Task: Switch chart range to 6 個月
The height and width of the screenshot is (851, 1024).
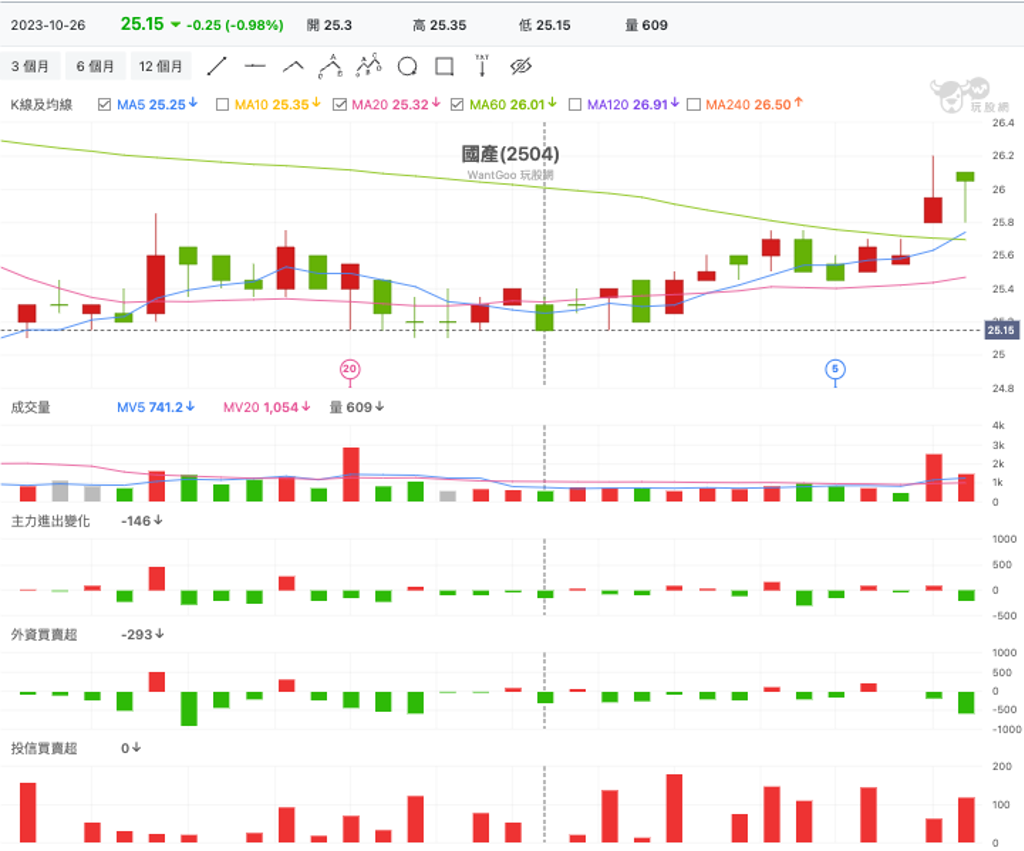Action: coord(95,66)
